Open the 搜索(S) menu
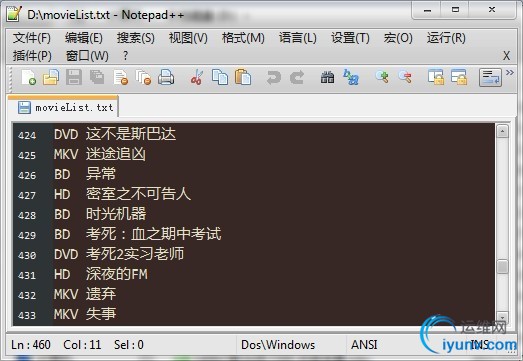 click(136, 38)
